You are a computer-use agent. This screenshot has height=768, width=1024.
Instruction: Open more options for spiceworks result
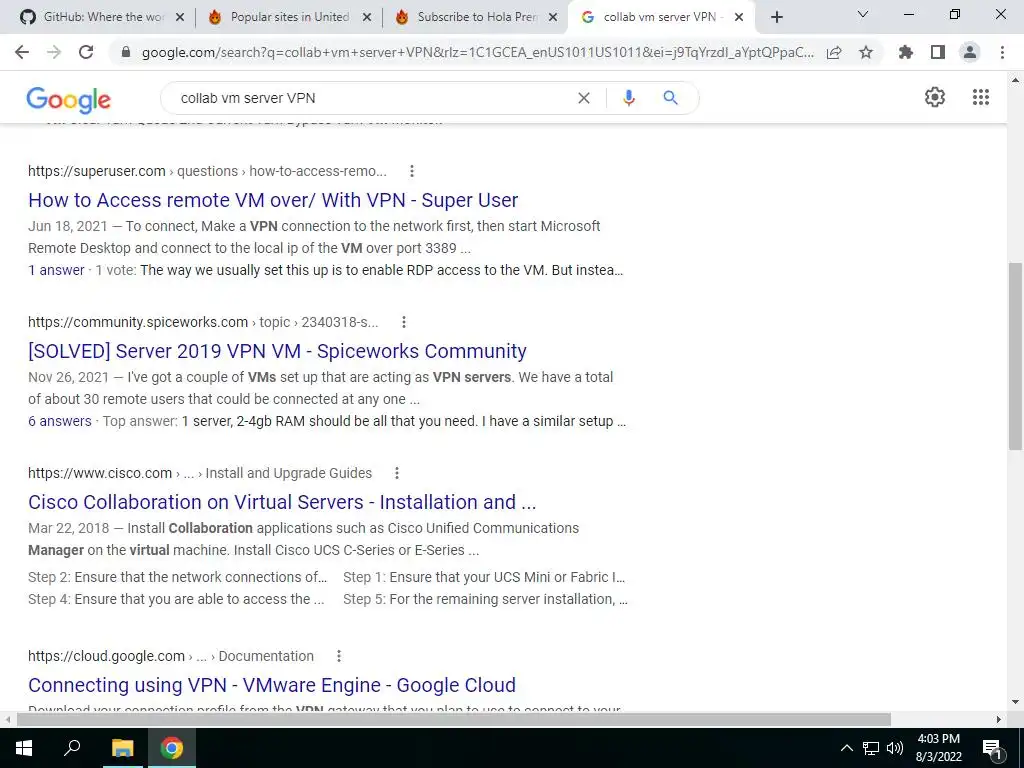tap(404, 322)
